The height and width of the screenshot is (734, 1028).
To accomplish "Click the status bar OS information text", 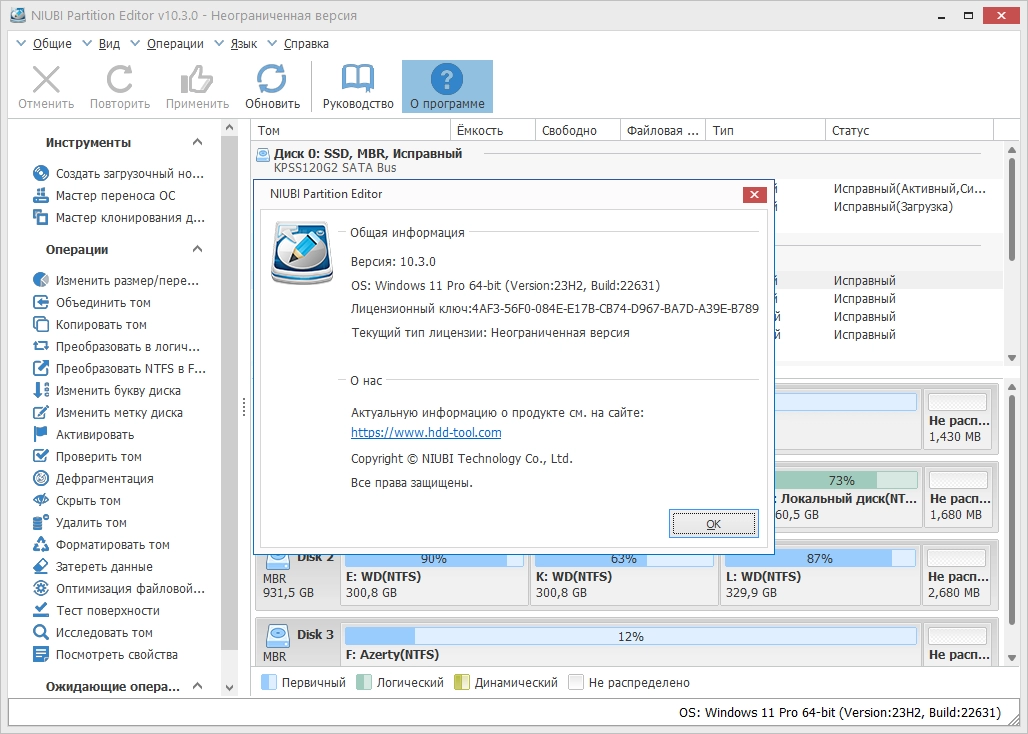I will pos(840,712).
